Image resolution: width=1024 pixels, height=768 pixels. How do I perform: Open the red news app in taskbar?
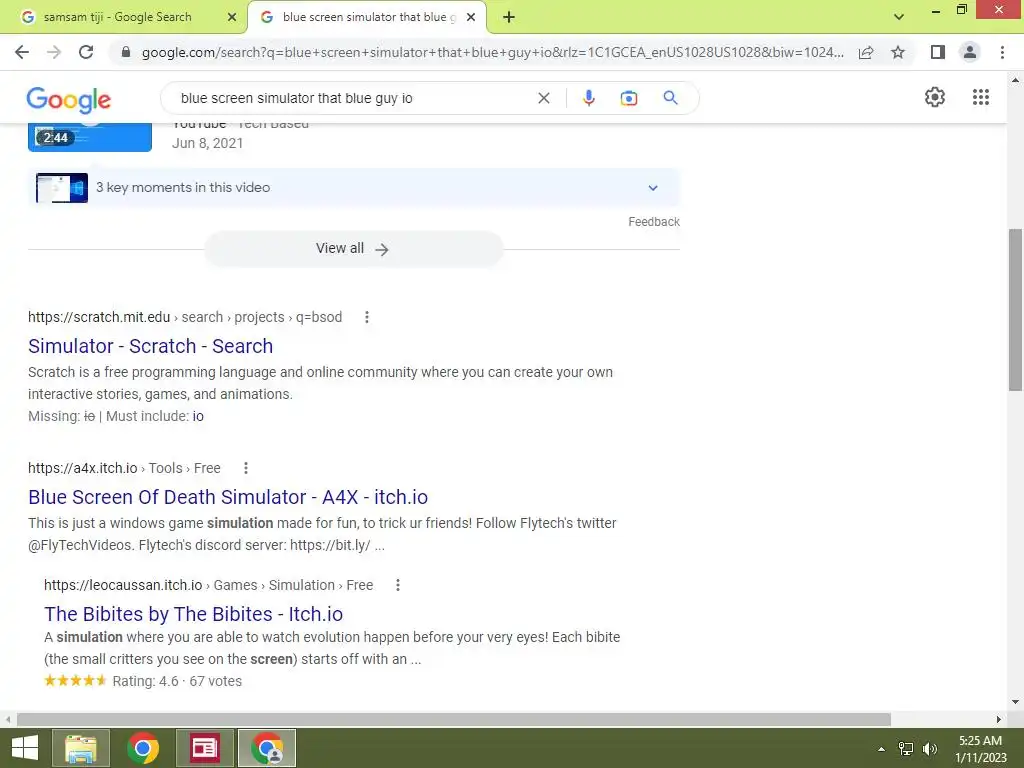(205, 748)
